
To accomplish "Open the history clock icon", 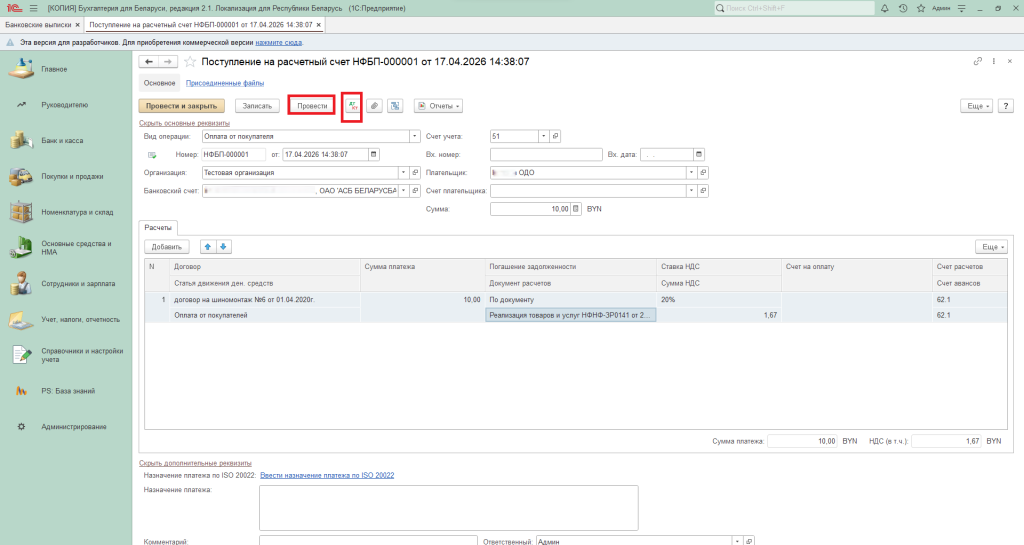I will [x=903, y=8].
